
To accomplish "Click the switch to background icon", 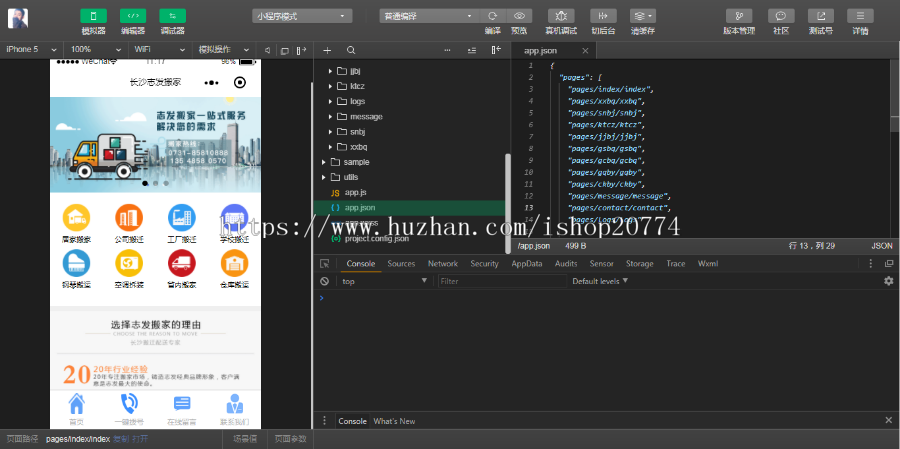I will 603,16.
